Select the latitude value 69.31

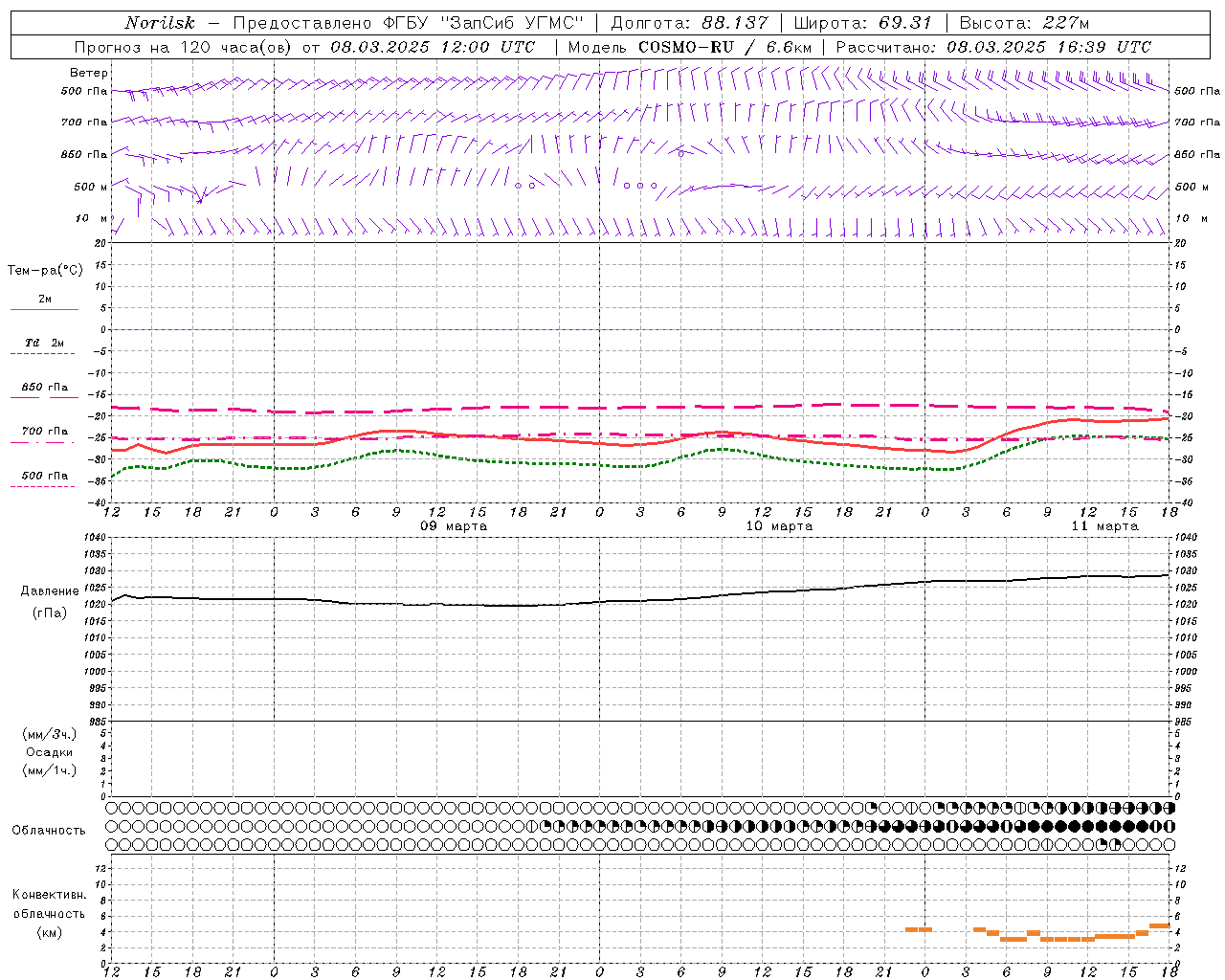904,23
